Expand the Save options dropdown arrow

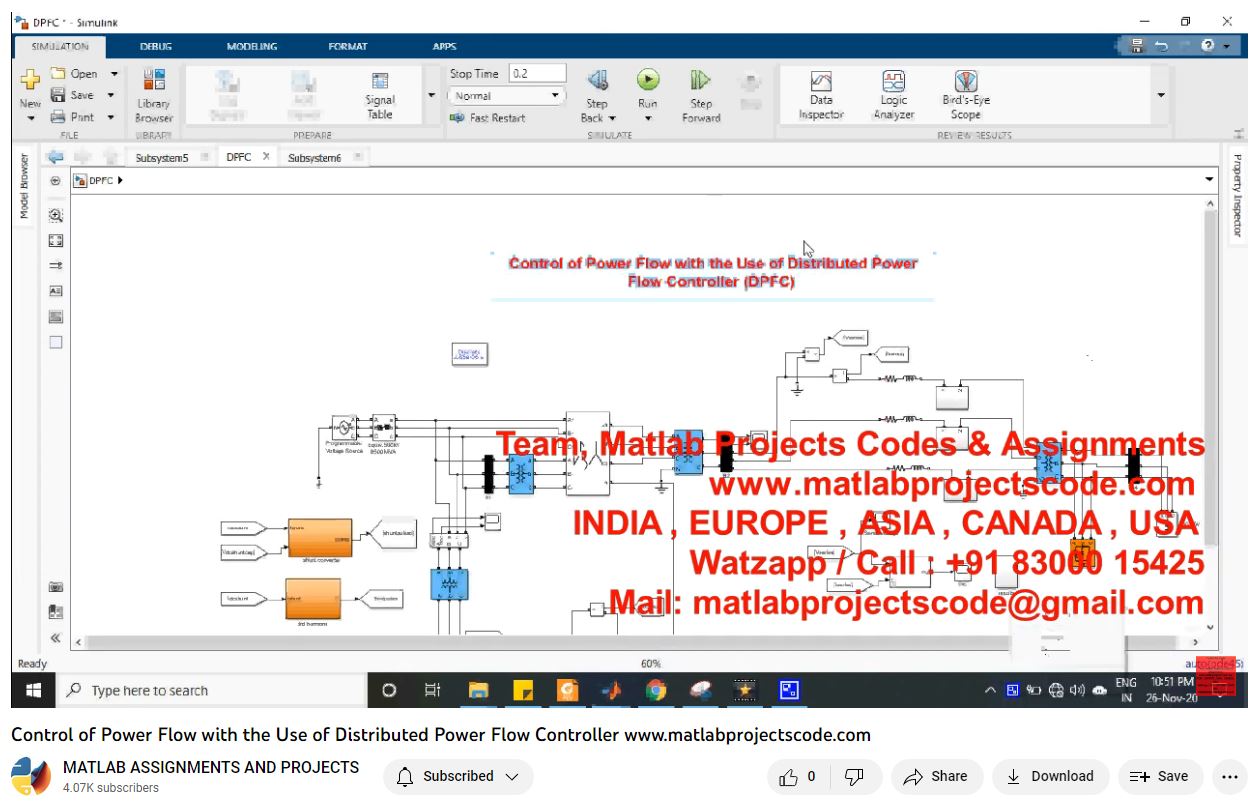coord(110,96)
